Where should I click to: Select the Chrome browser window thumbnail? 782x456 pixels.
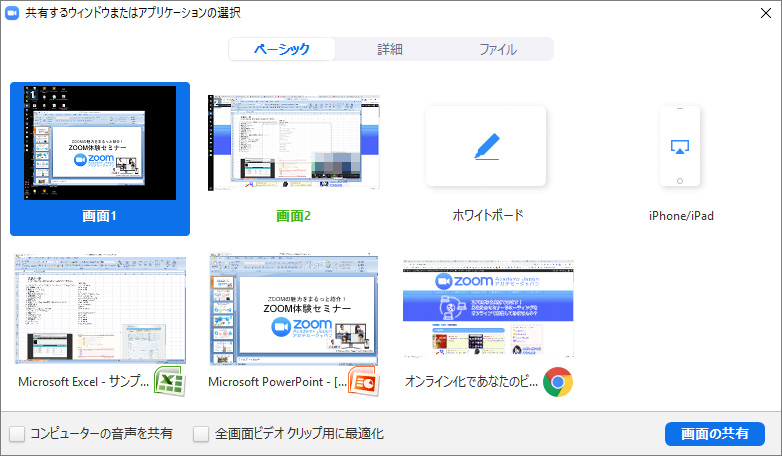pyautogui.click(x=488, y=307)
